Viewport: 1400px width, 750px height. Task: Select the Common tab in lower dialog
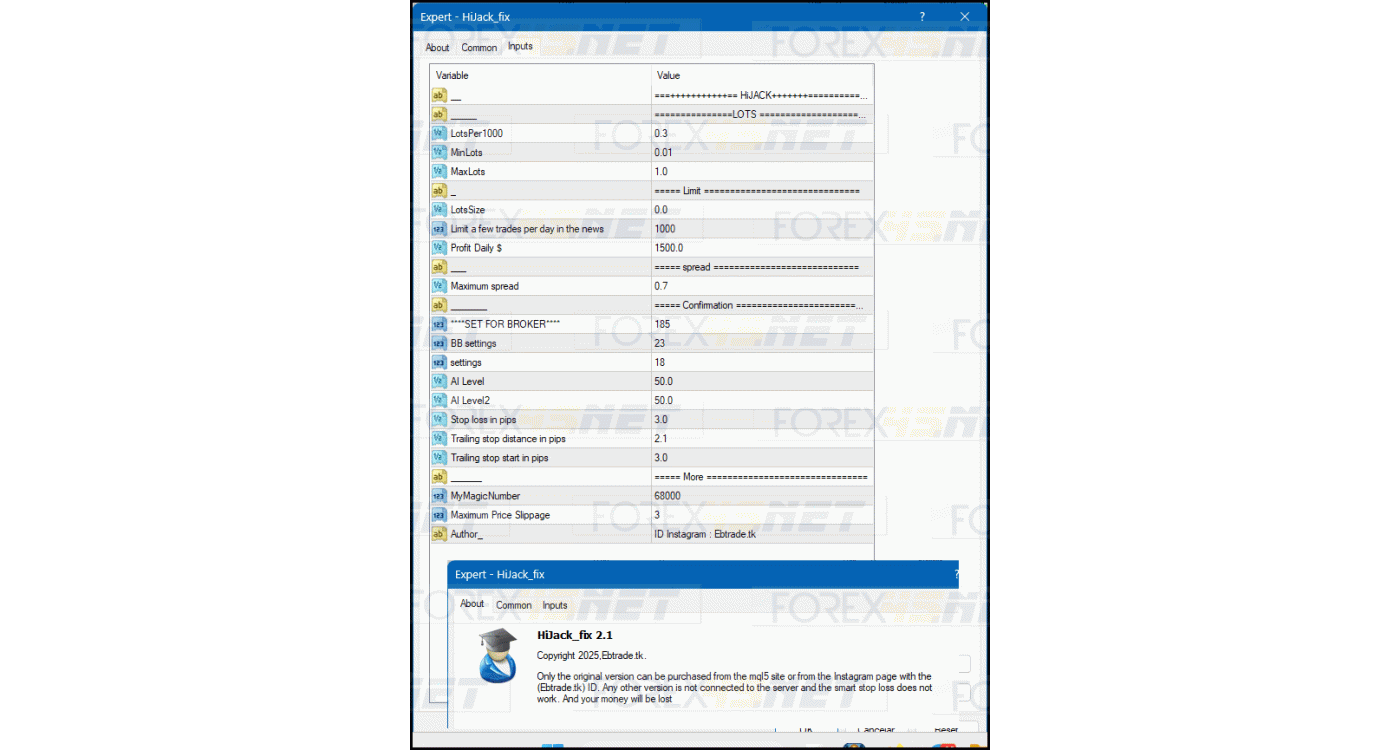[x=514, y=605]
